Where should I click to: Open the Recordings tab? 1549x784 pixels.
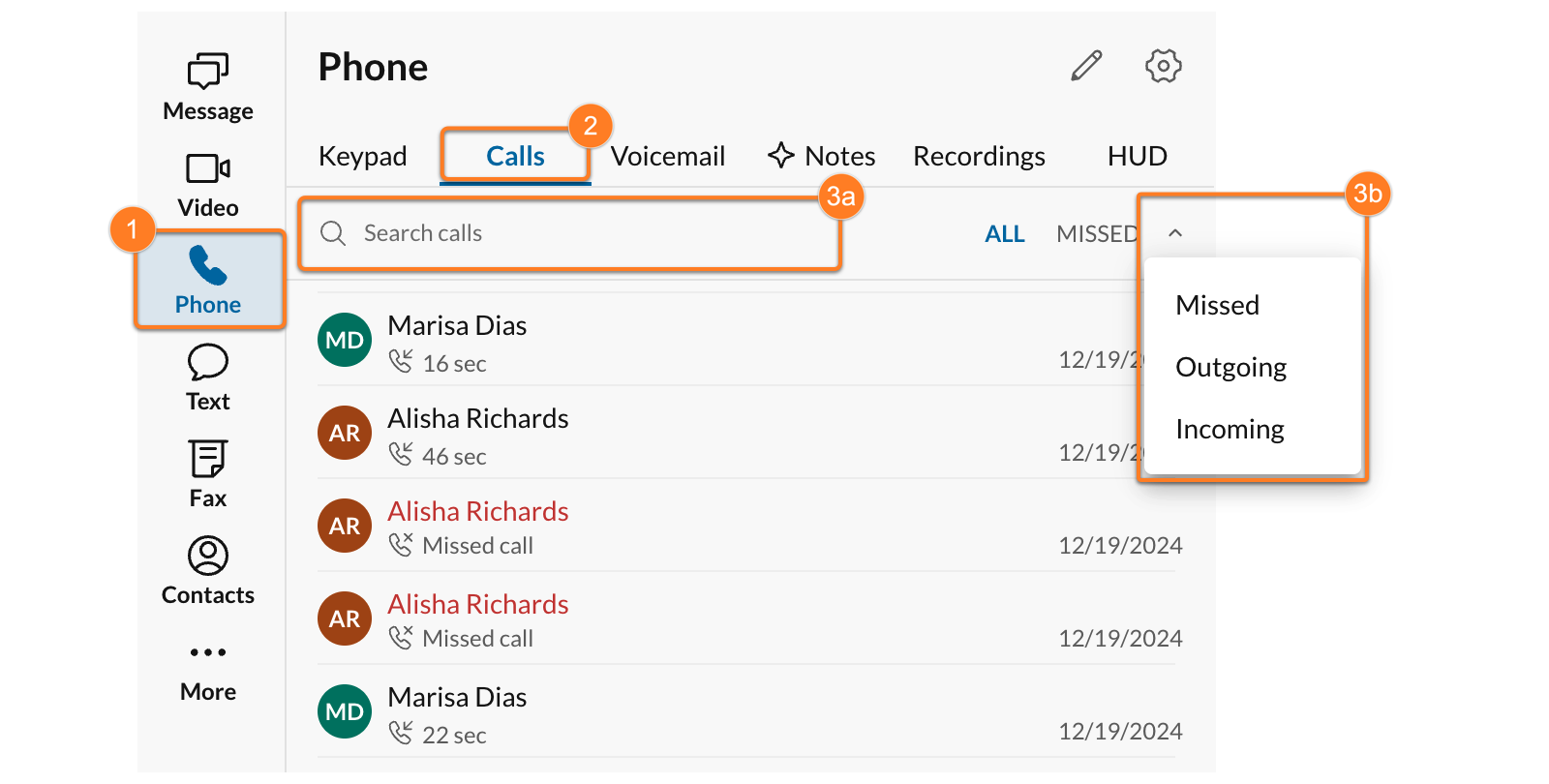[979, 156]
